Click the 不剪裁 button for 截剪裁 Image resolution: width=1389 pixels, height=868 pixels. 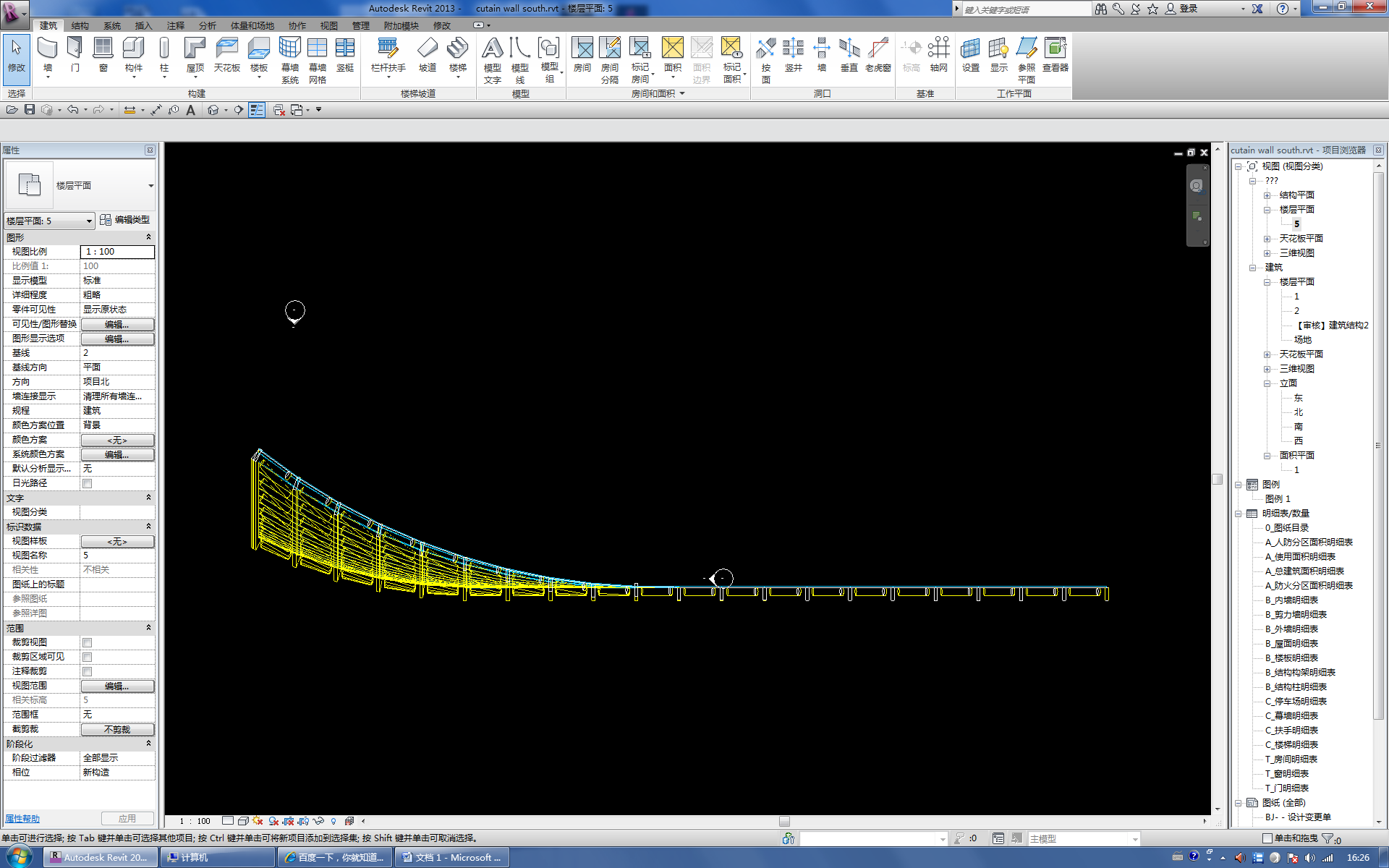point(117,729)
